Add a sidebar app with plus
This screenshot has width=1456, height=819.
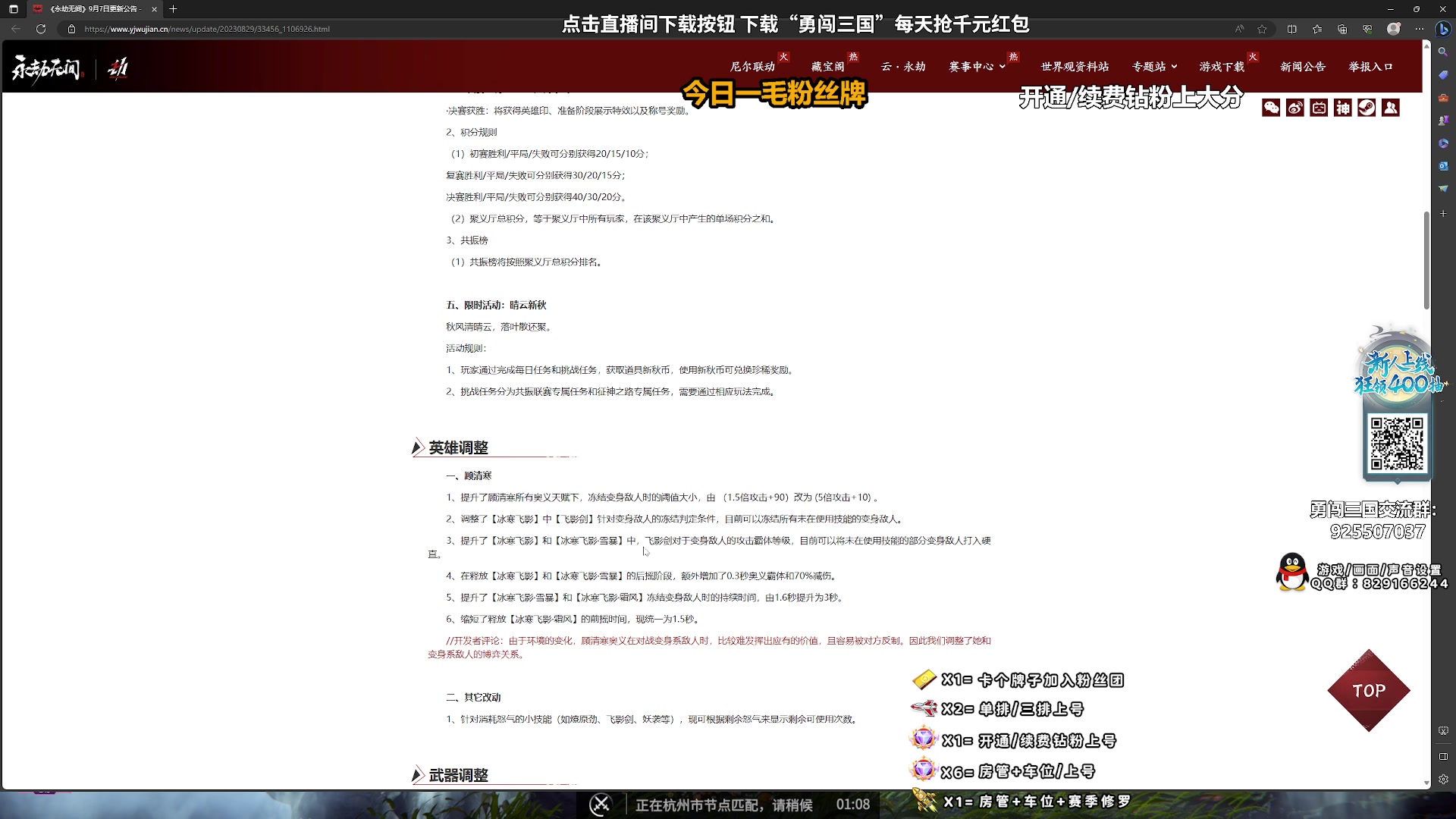(1443, 214)
